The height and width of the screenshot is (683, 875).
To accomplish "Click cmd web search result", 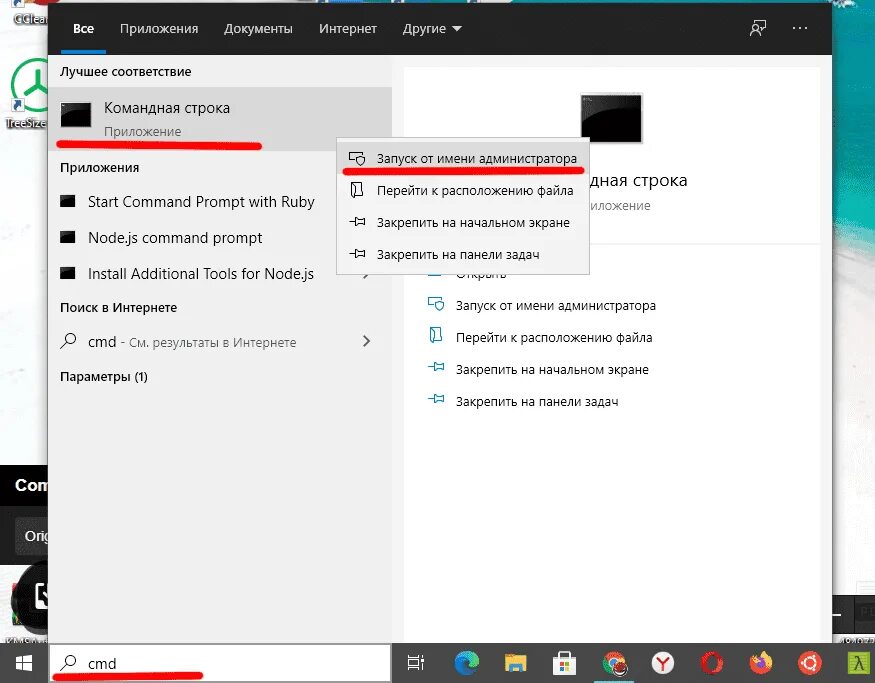I will (220, 342).
